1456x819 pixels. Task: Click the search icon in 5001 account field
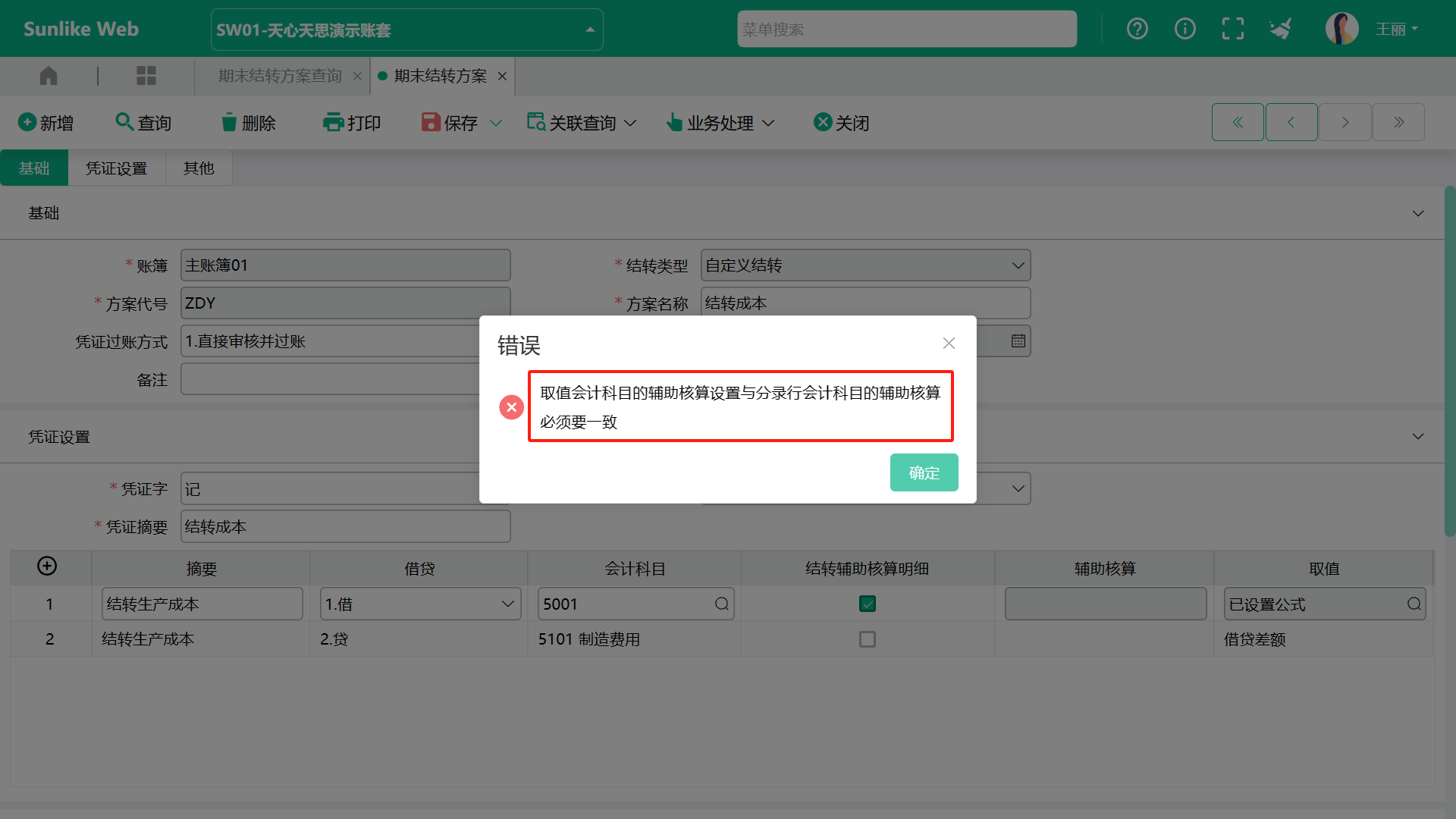(721, 604)
